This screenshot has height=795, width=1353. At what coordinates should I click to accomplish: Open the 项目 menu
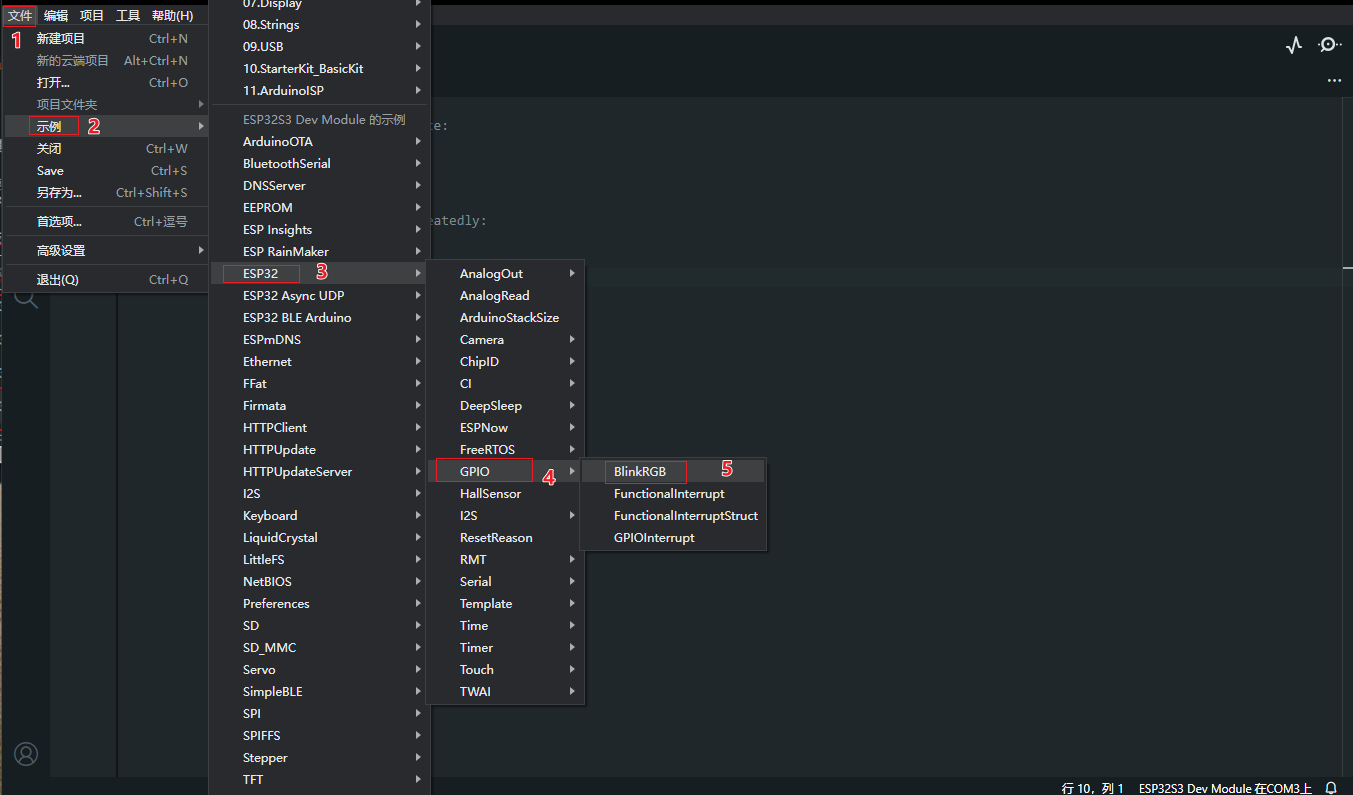point(92,15)
